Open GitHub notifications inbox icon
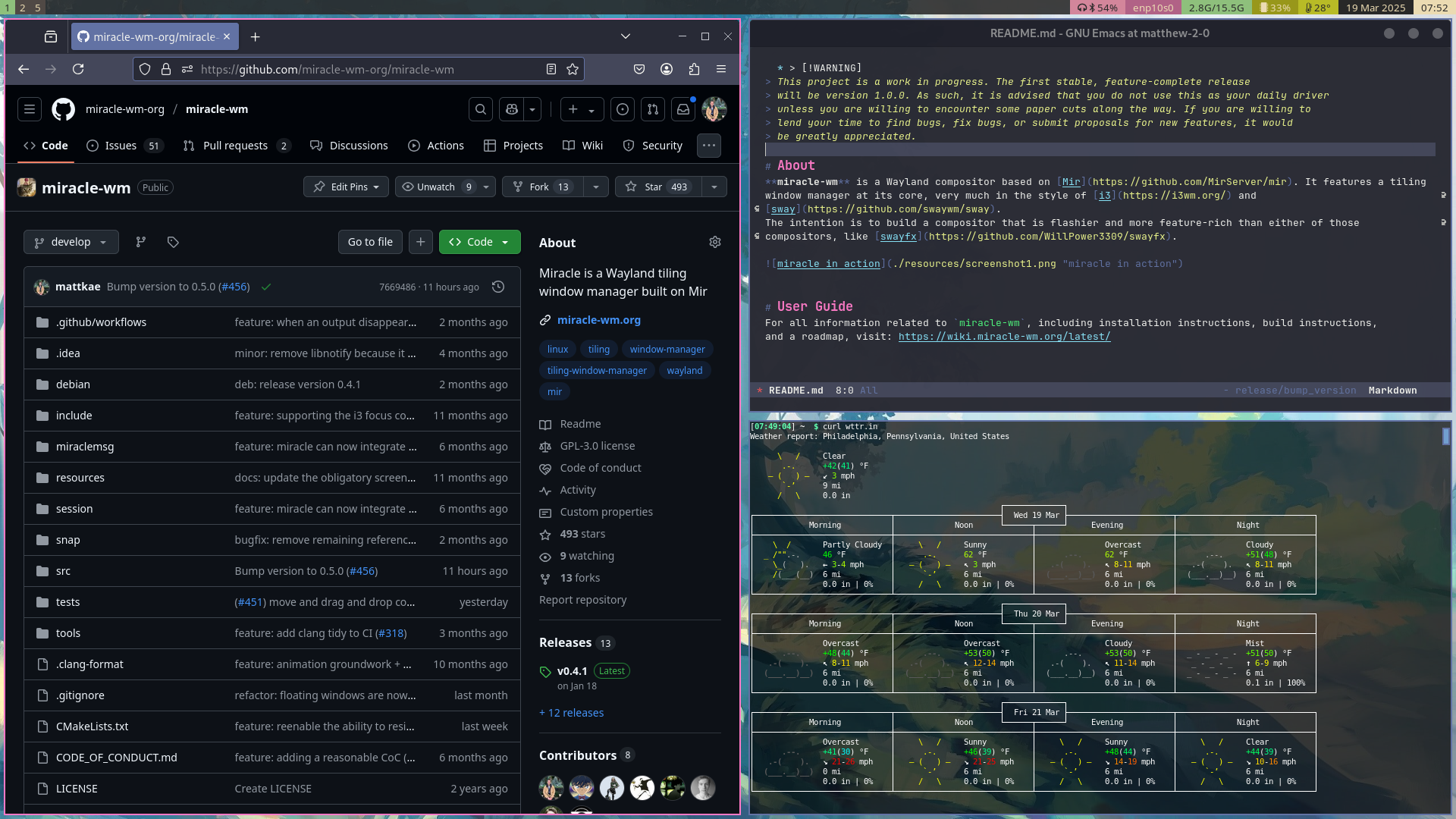Screen dimensions: 1456x819 (683, 109)
